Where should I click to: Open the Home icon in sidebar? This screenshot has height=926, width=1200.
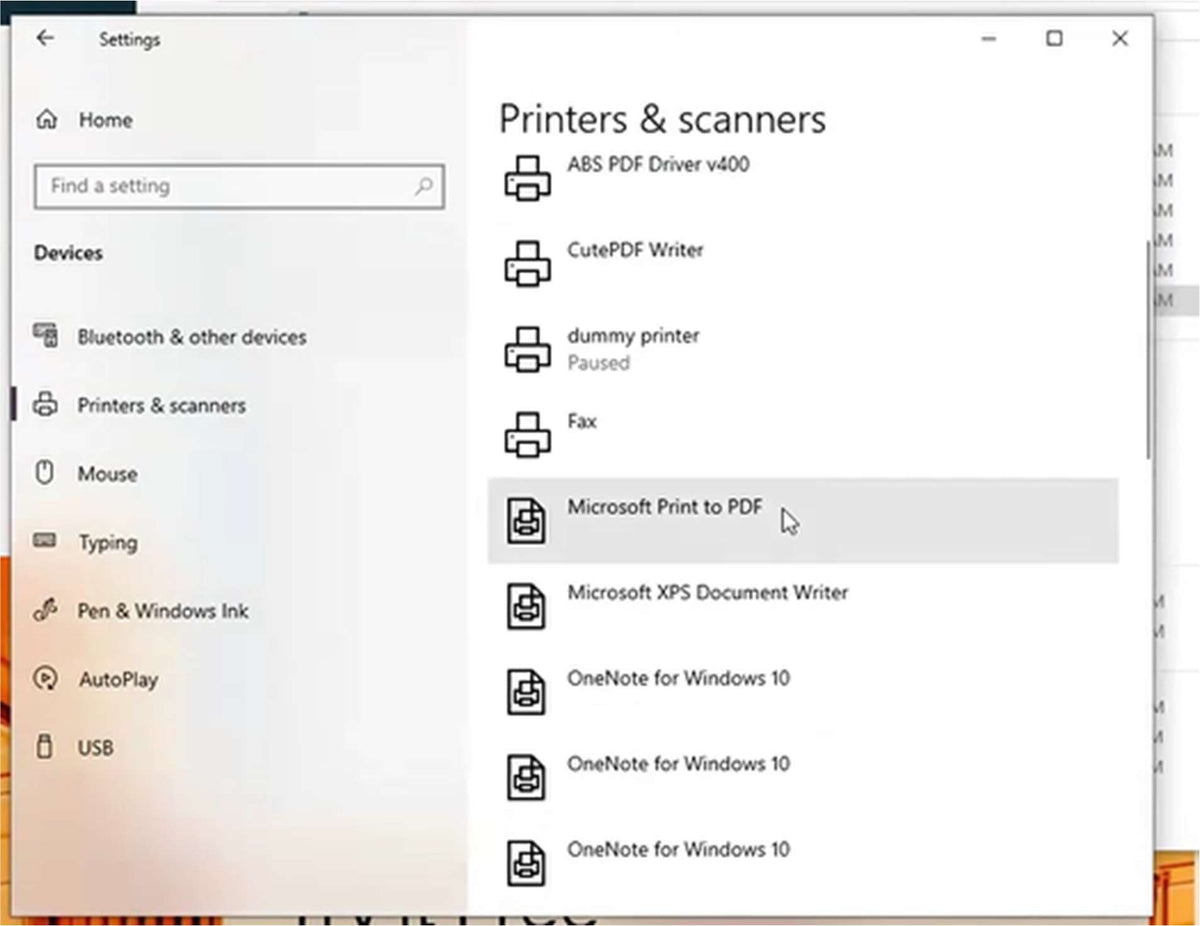click(x=46, y=120)
